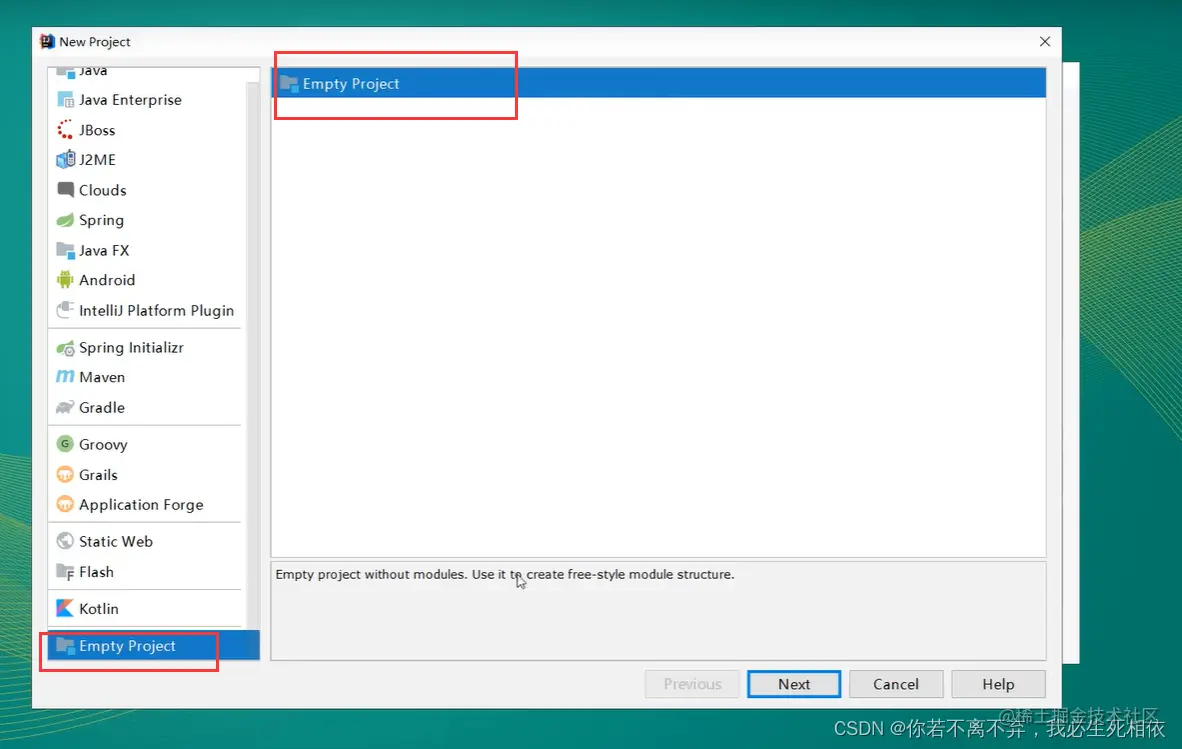The height and width of the screenshot is (749, 1182).
Task: Click the Java FX folder icon
Action: coord(66,250)
